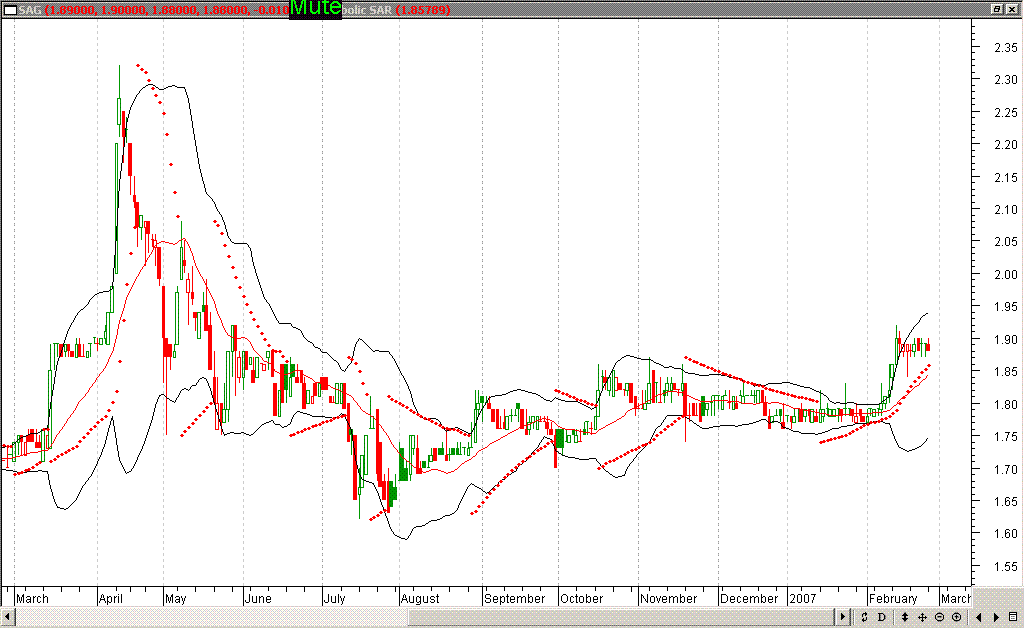Click the right arrow of horizontal scrollbar
This screenshot has width=1024, height=628.
tap(842, 616)
